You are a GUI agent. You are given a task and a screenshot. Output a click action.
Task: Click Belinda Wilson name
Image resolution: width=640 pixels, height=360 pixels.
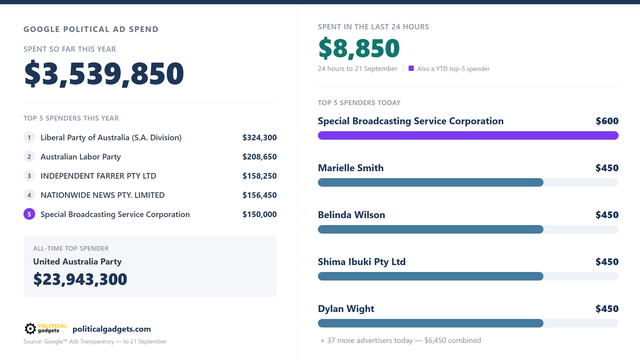pos(351,215)
